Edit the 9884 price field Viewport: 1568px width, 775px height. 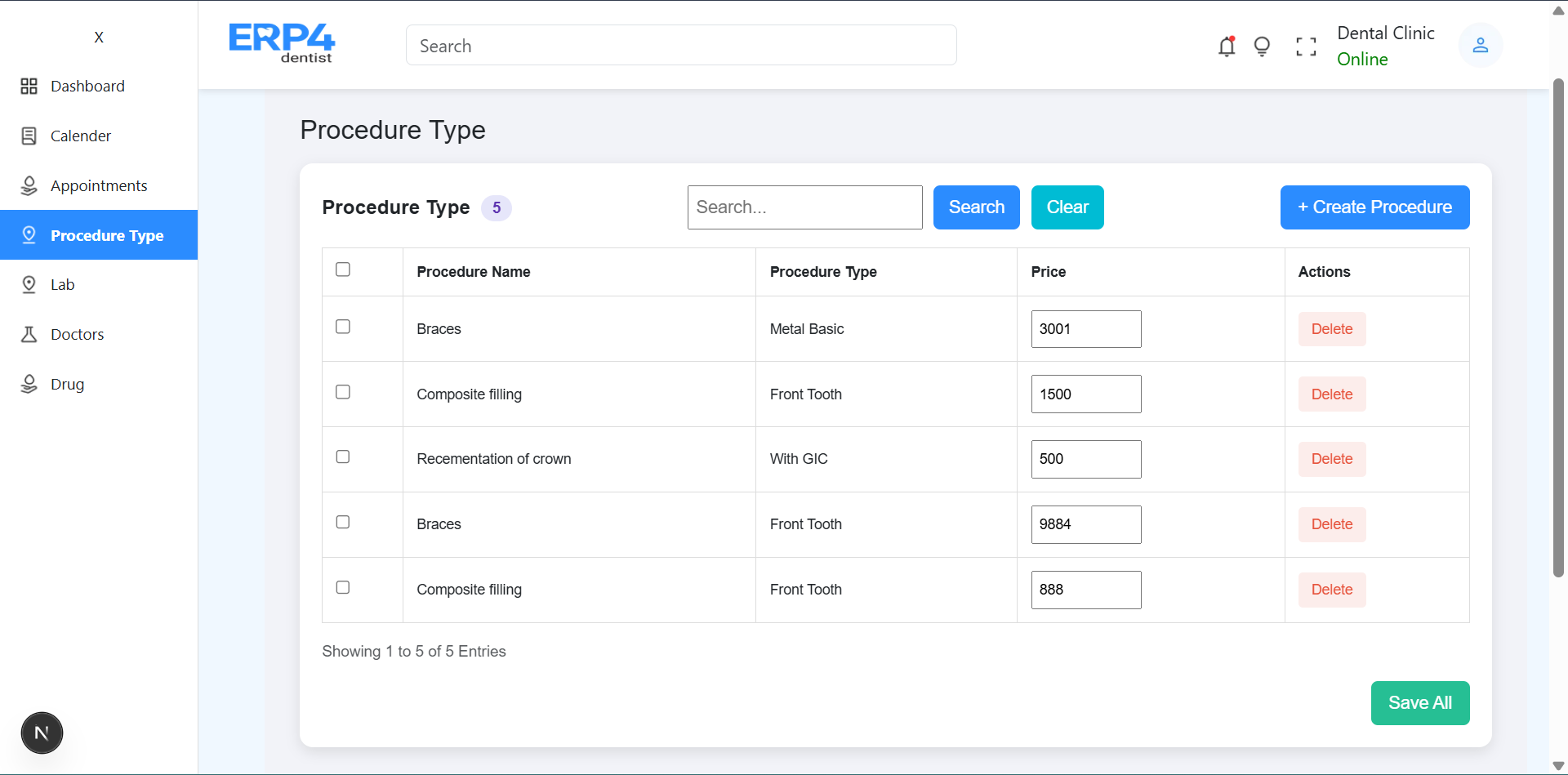(x=1086, y=524)
